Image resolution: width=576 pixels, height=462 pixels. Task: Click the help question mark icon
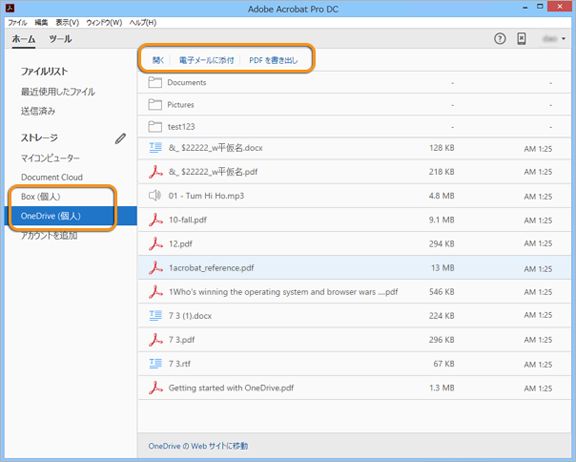point(500,39)
